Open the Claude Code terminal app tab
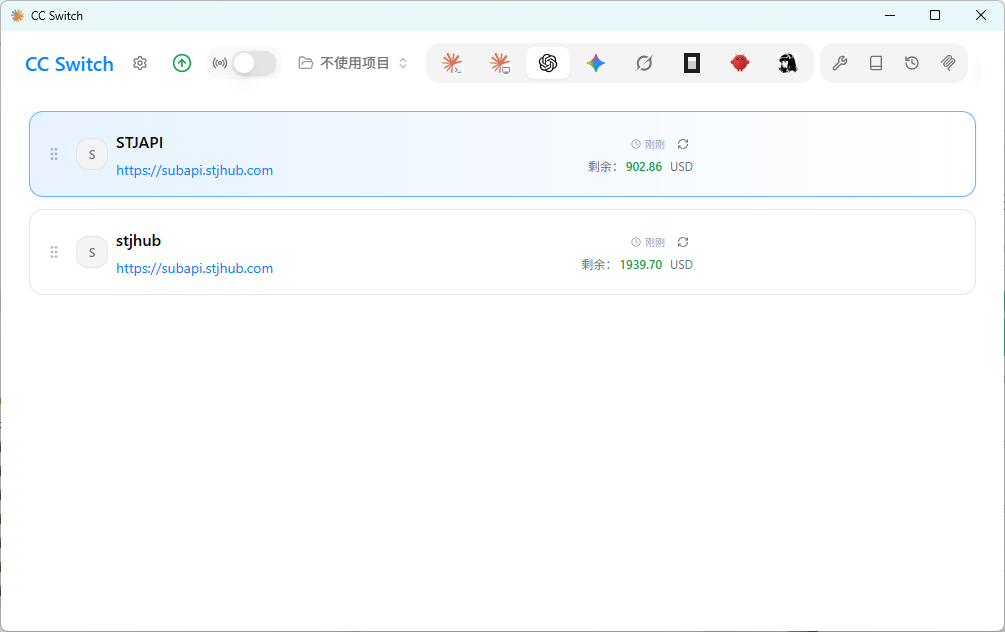This screenshot has width=1005, height=632. [x=452, y=63]
